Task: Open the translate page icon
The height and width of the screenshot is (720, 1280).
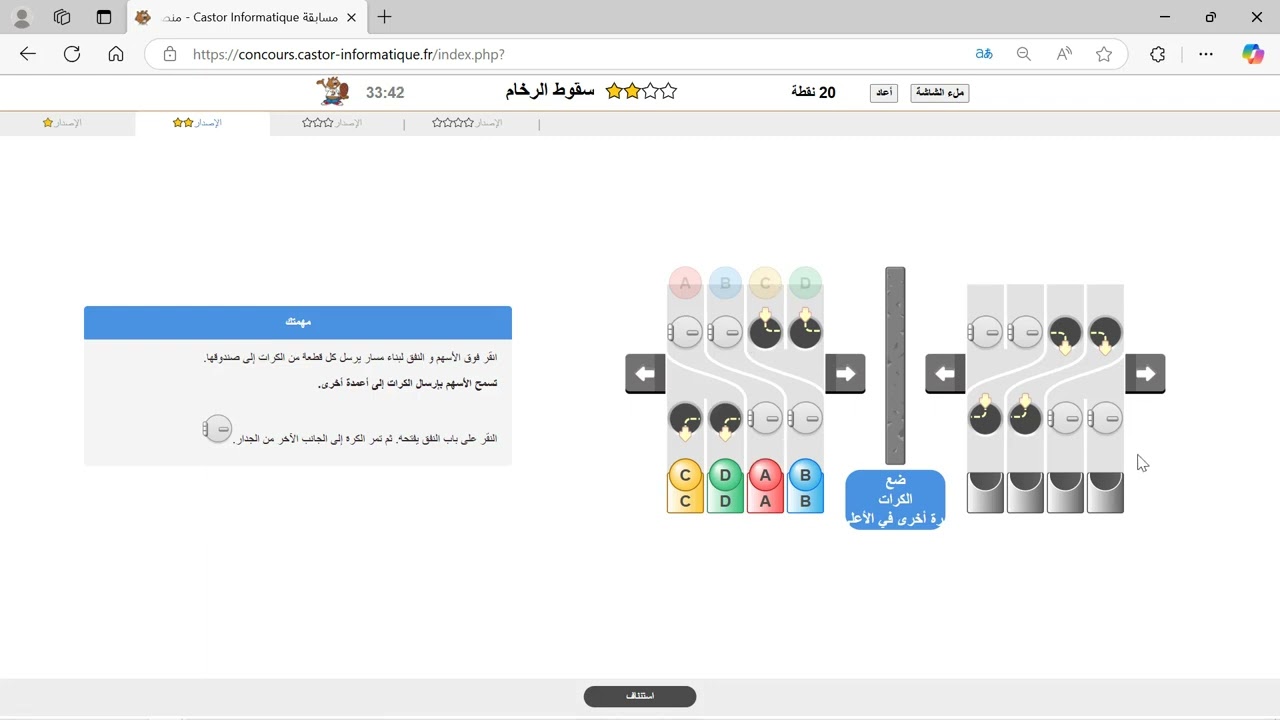Action: coord(984,54)
